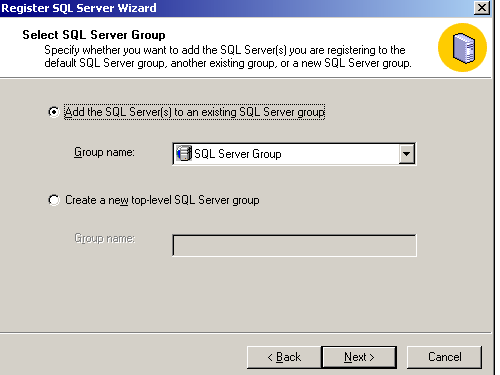The height and width of the screenshot is (375, 500).
Task: Click the greyed-out 'Group name:' label
Action: (x=105, y=239)
